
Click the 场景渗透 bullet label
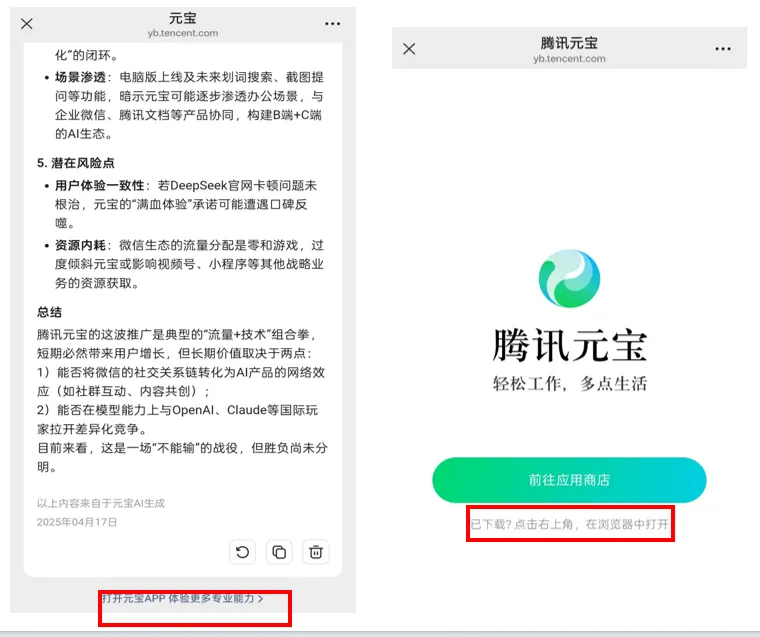(x=80, y=77)
